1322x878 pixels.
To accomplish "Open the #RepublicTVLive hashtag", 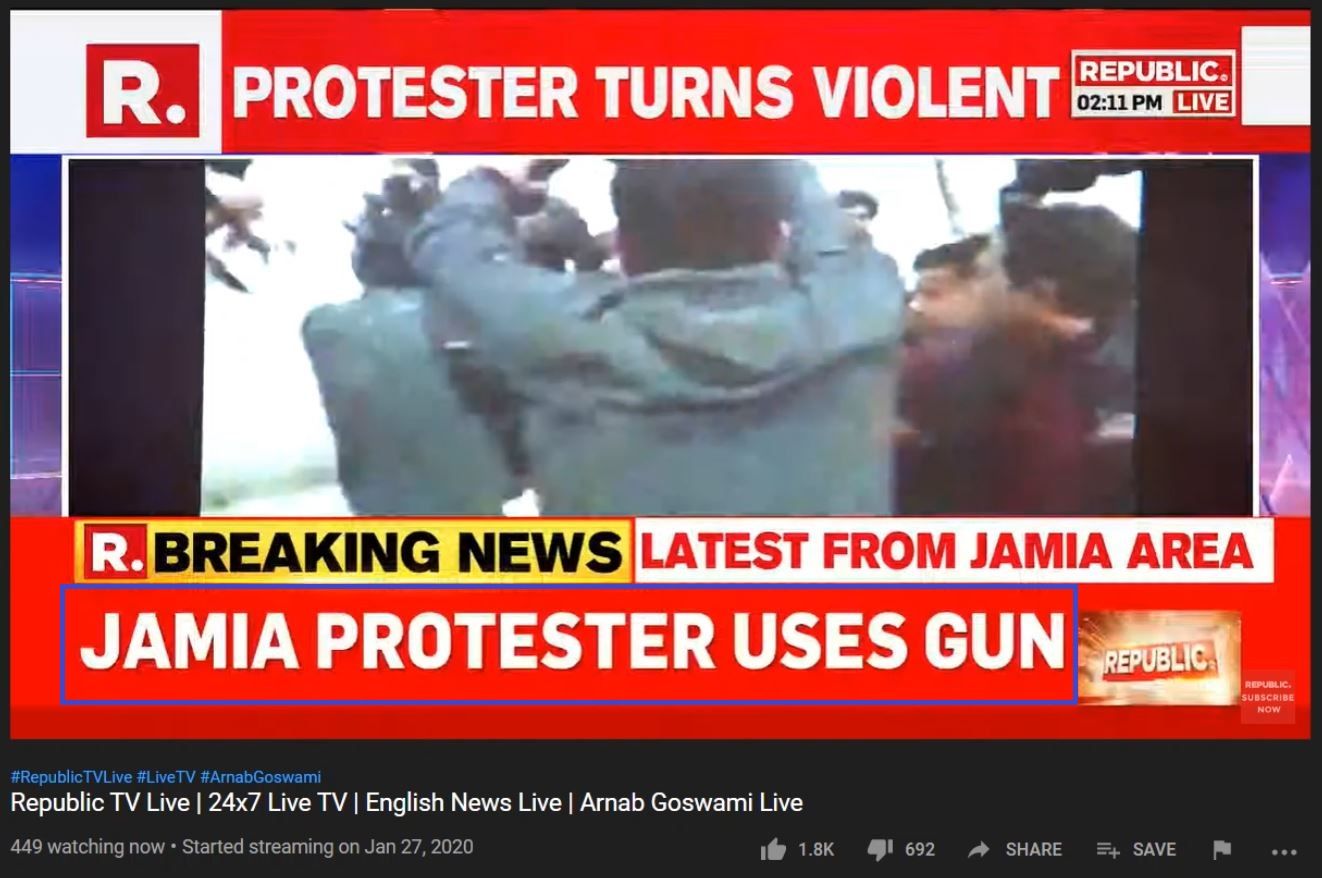I will (x=70, y=777).
